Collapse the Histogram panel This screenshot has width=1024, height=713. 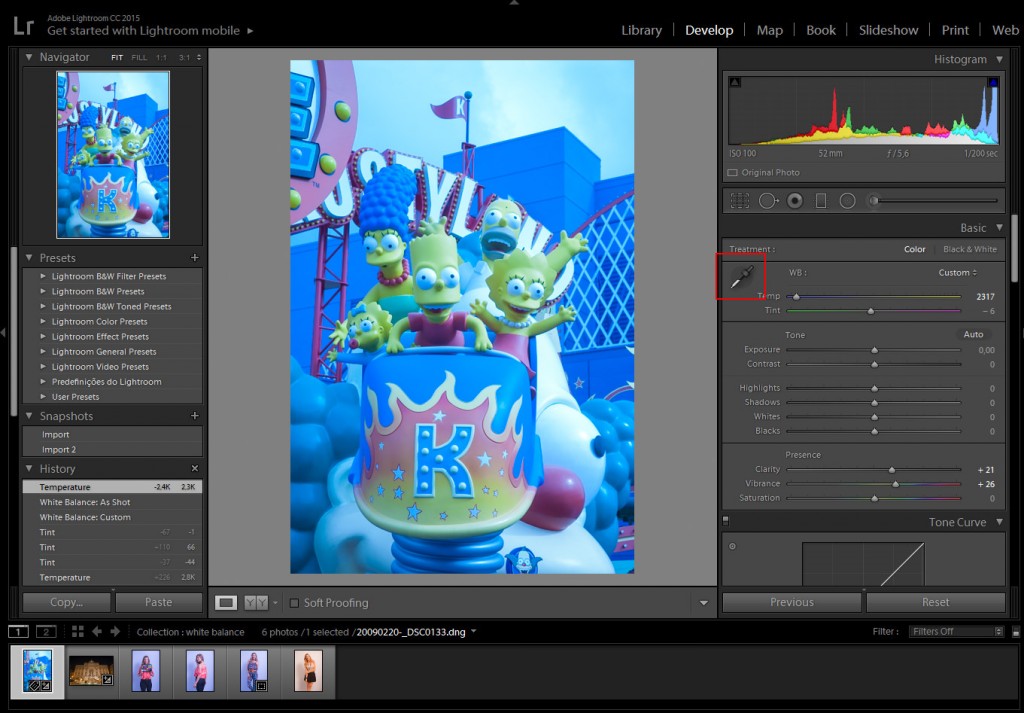tap(999, 59)
